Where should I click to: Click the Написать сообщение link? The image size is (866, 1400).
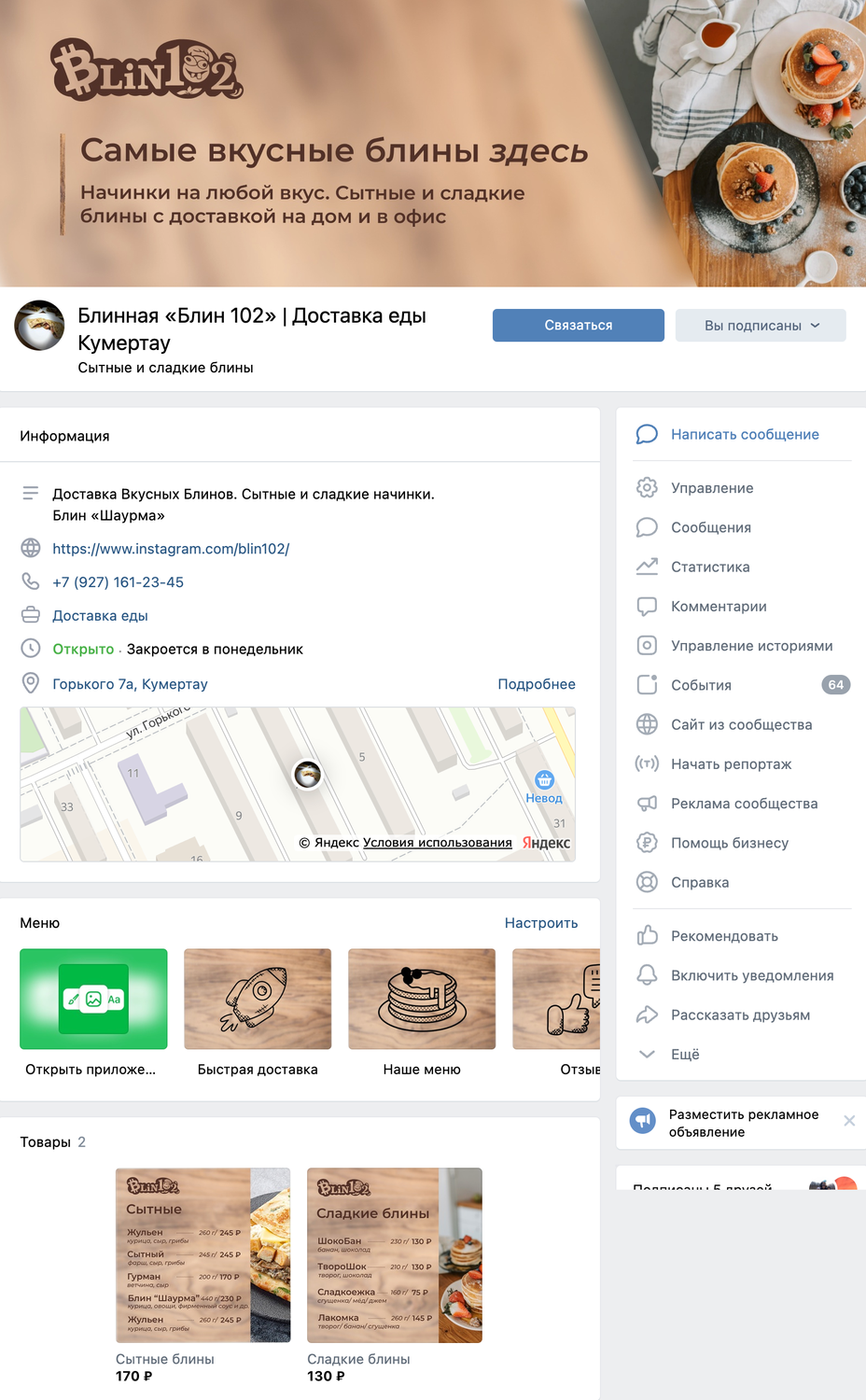pos(745,434)
